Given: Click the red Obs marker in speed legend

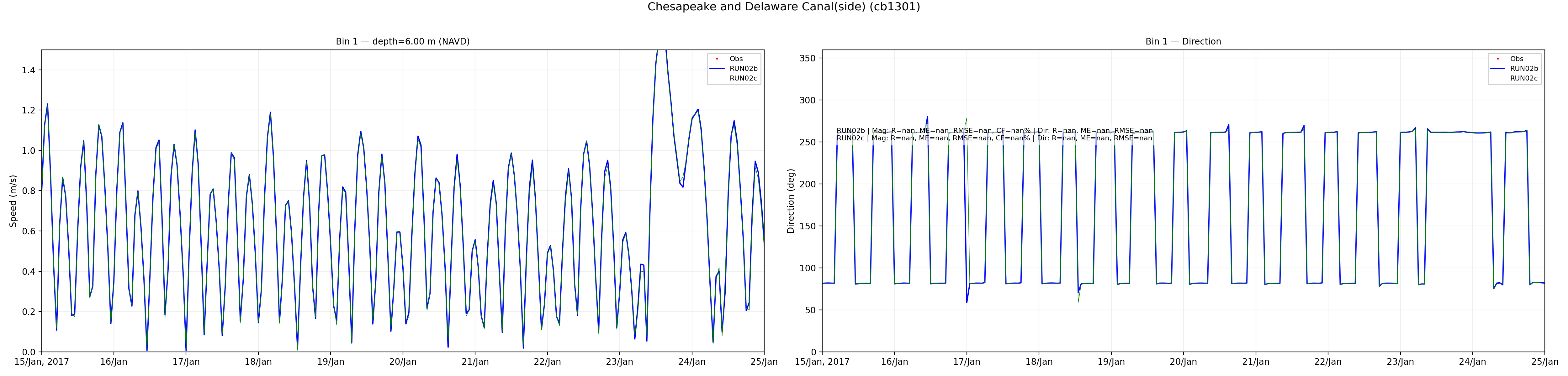Looking at the screenshot, I should [717, 59].
